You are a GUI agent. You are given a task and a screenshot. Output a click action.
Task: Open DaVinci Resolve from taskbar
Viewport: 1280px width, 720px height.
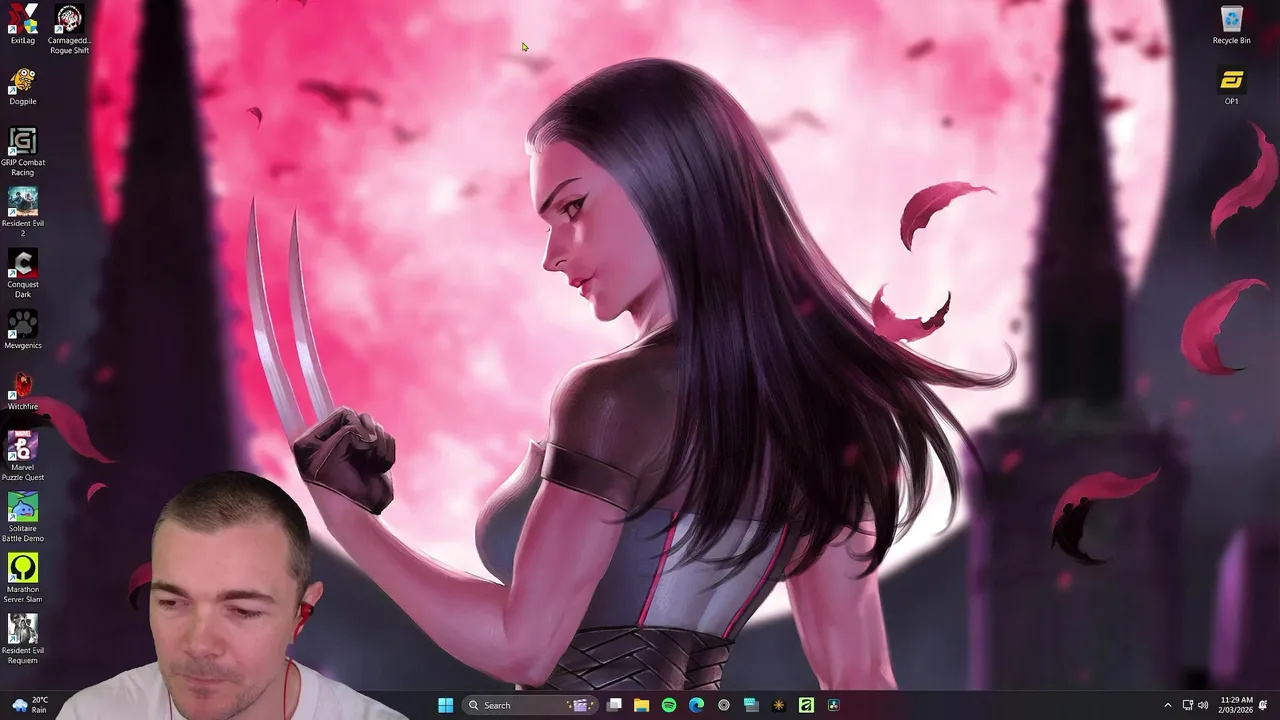click(833, 705)
